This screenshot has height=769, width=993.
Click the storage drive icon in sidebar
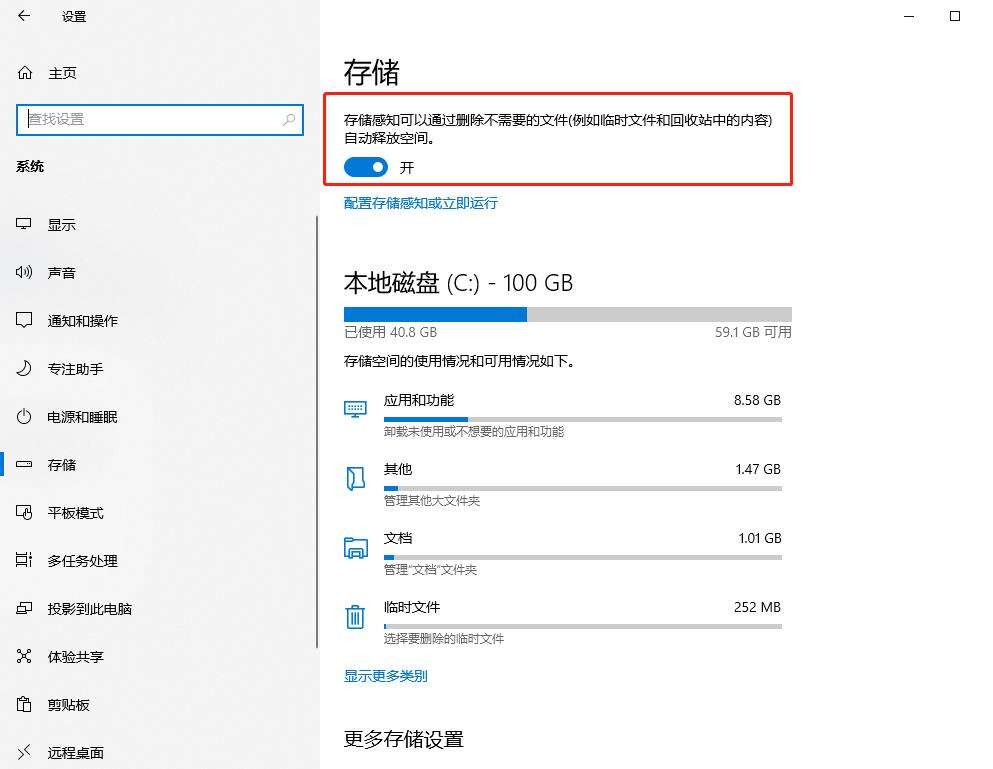click(24, 464)
